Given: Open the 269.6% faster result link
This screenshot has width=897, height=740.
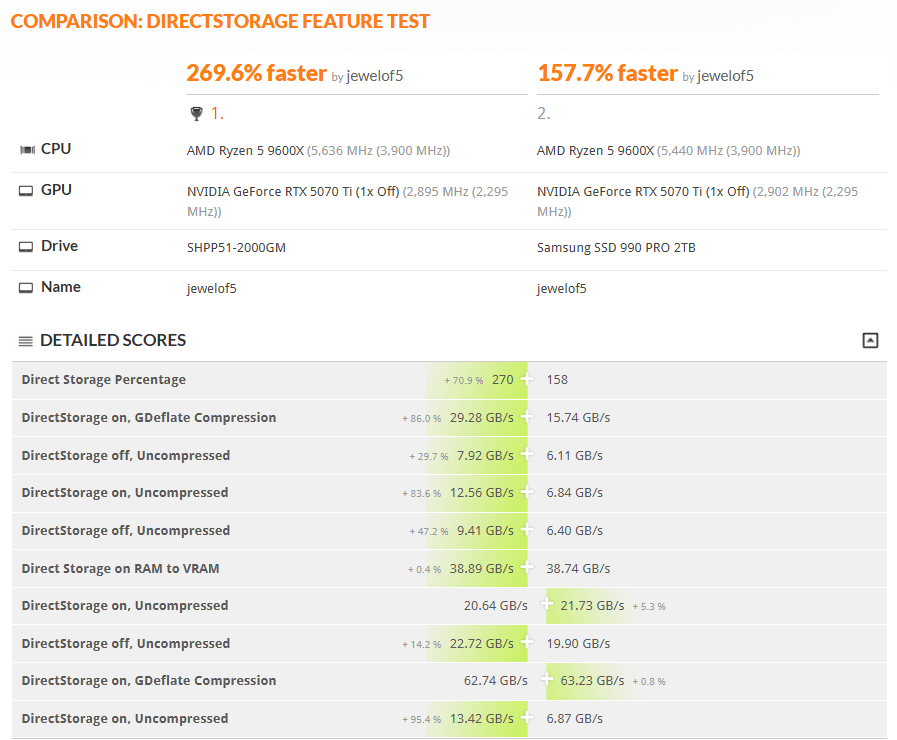Looking at the screenshot, I should tap(256, 73).
